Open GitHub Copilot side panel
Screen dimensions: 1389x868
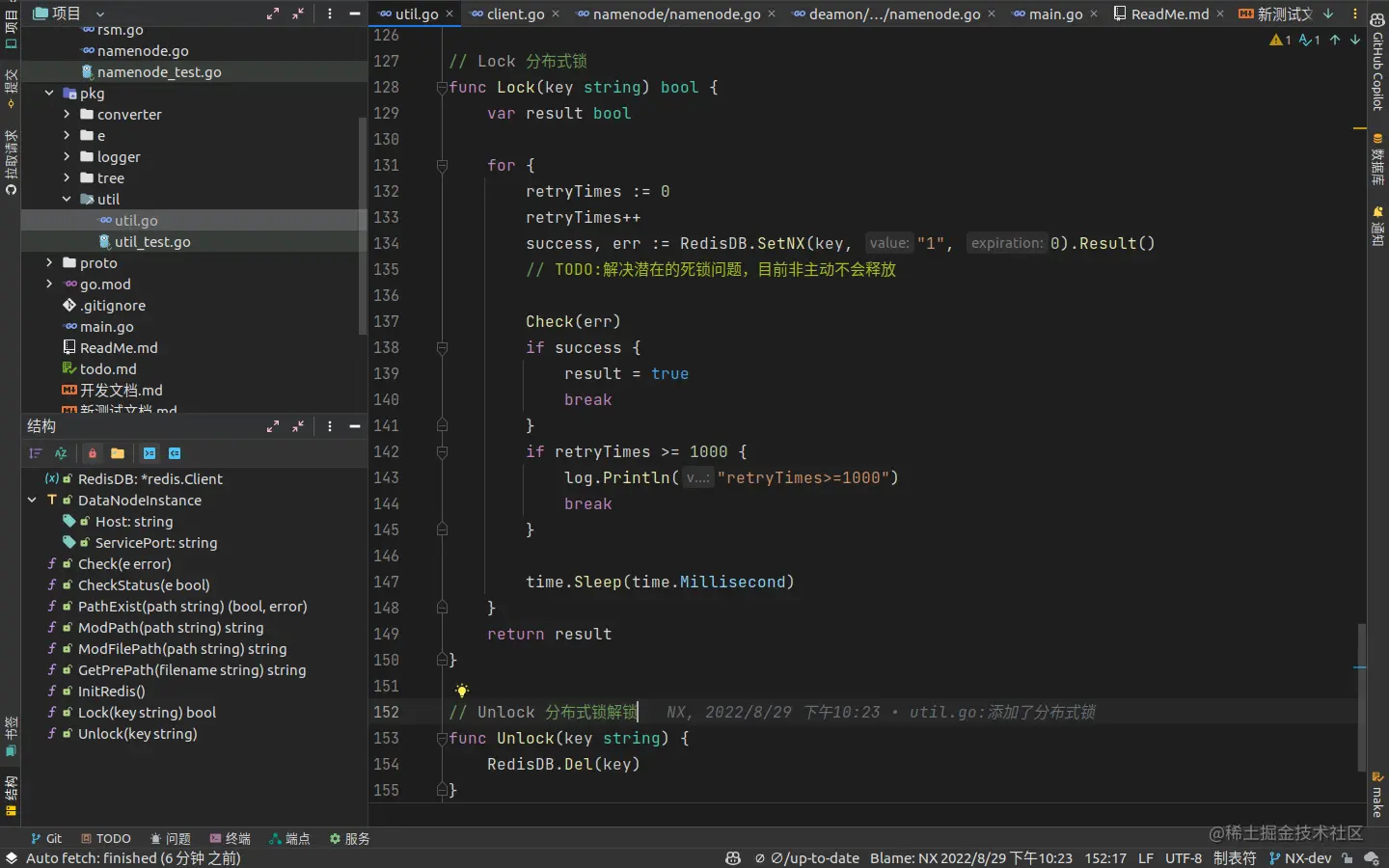(1377, 62)
